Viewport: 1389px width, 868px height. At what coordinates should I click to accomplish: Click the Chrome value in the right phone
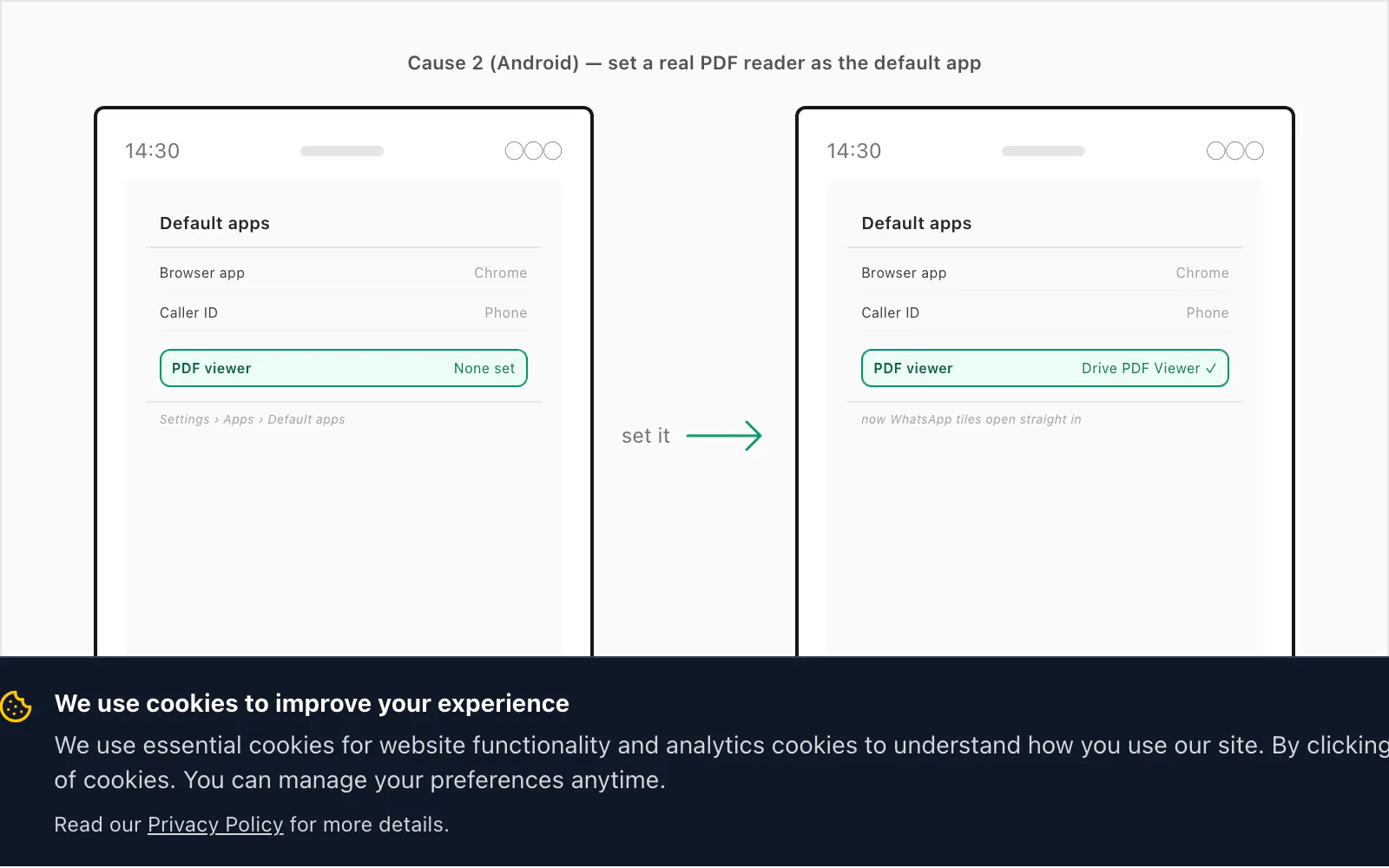point(1202,273)
